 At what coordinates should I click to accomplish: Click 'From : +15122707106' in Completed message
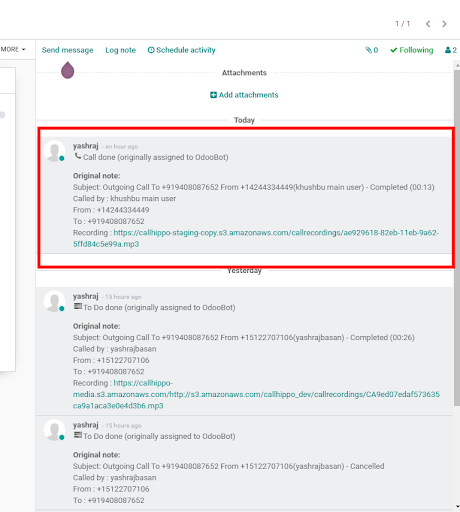point(111,360)
